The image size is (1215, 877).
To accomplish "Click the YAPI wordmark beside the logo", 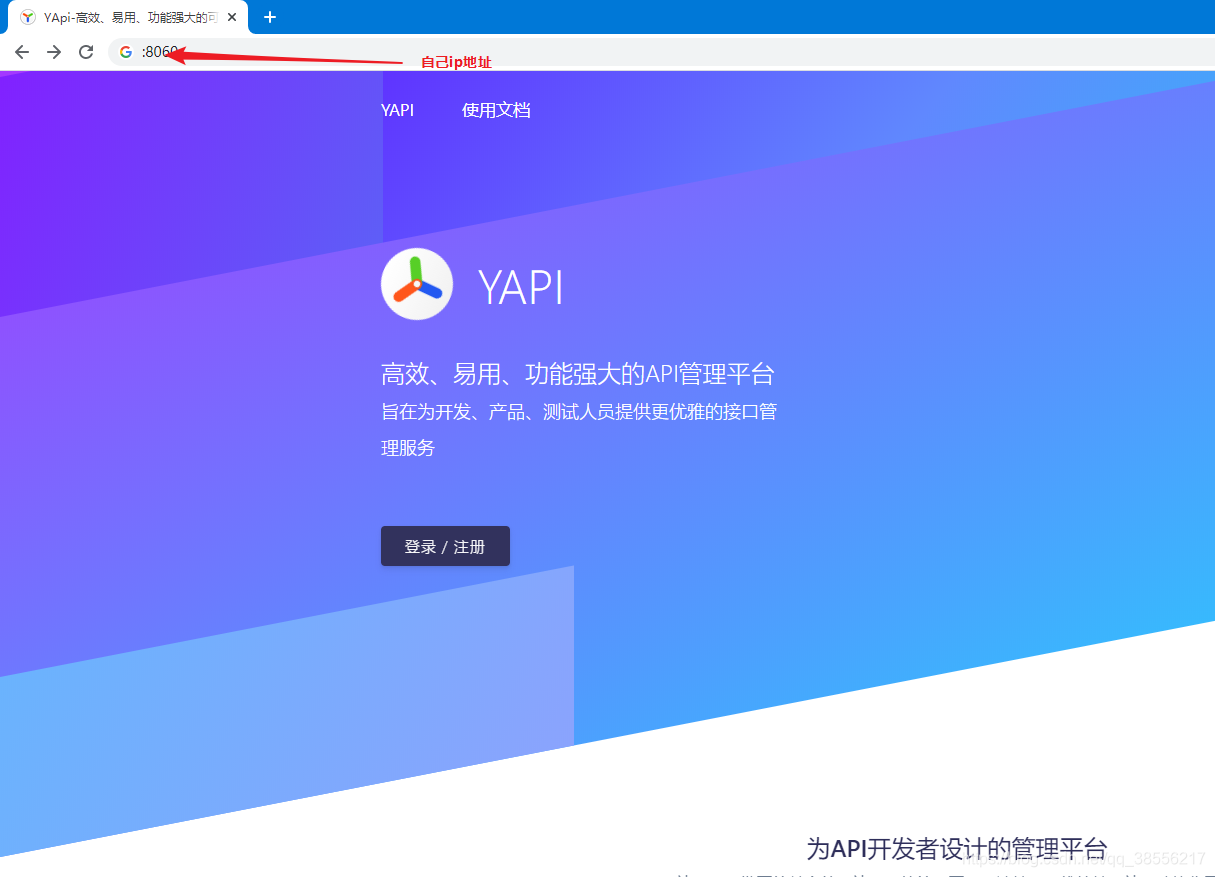I will click(x=521, y=287).
